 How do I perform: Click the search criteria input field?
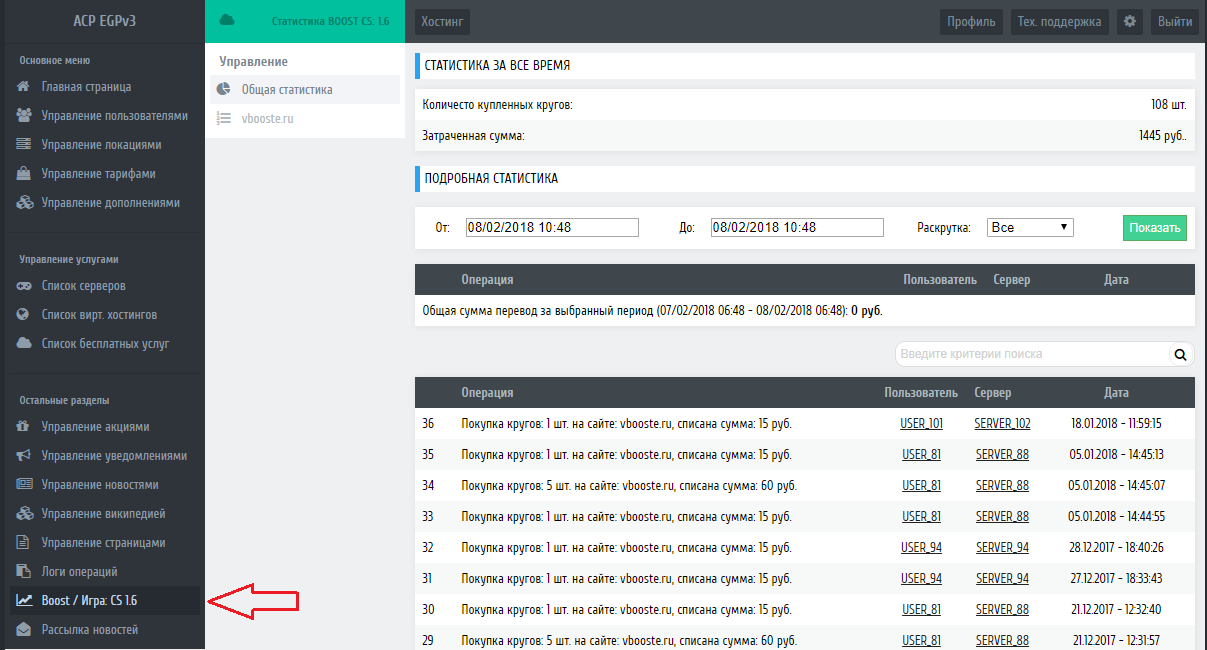click(1030, 354)
